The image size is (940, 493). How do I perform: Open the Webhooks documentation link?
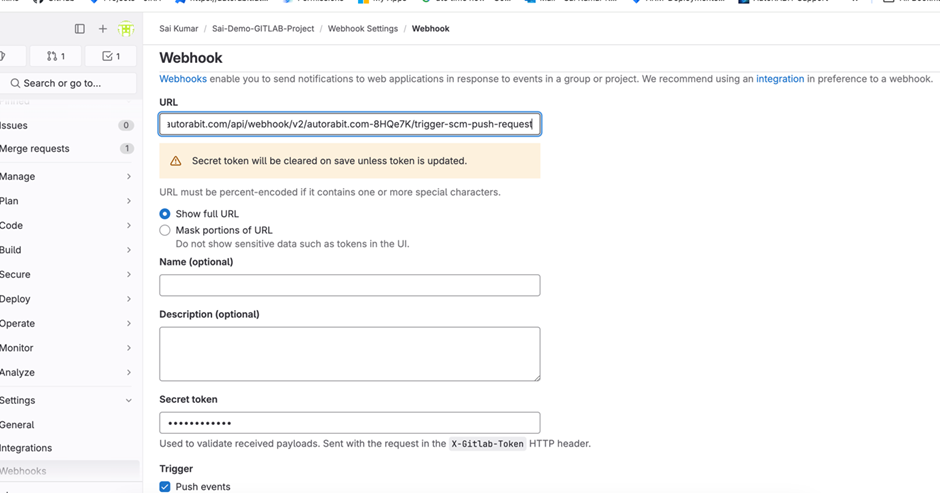[183, 79]
